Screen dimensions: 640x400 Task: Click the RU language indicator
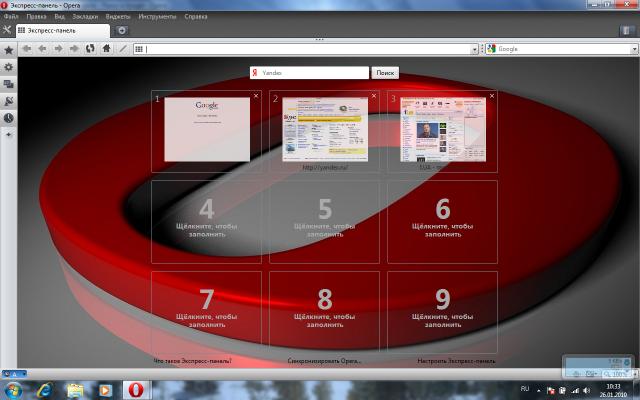pyautogui.click(x=525, y=389)
